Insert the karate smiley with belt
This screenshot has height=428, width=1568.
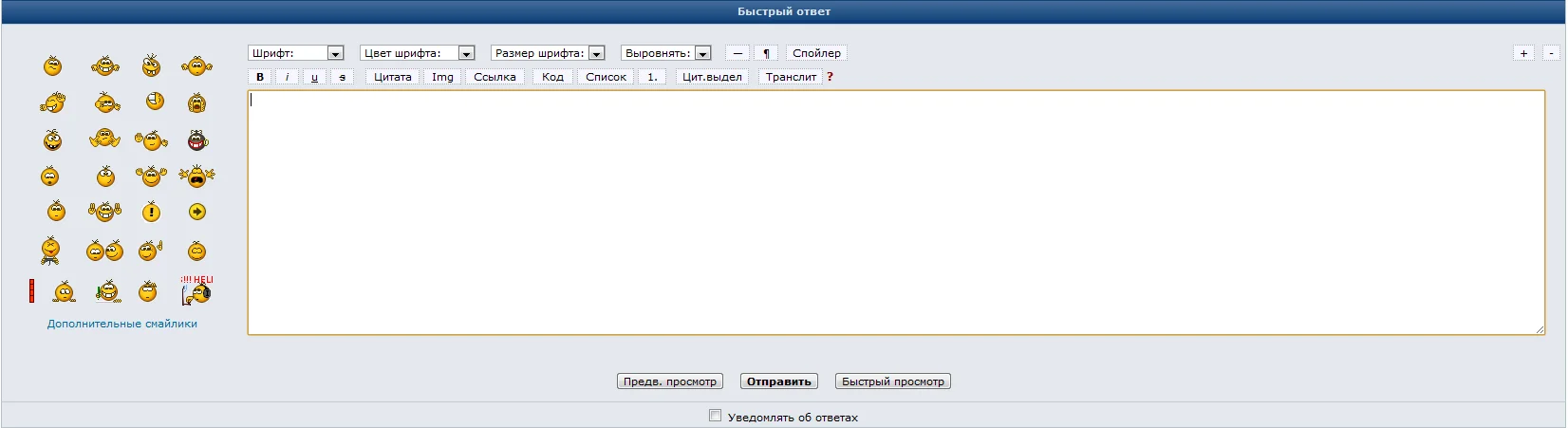coord(50,251)
